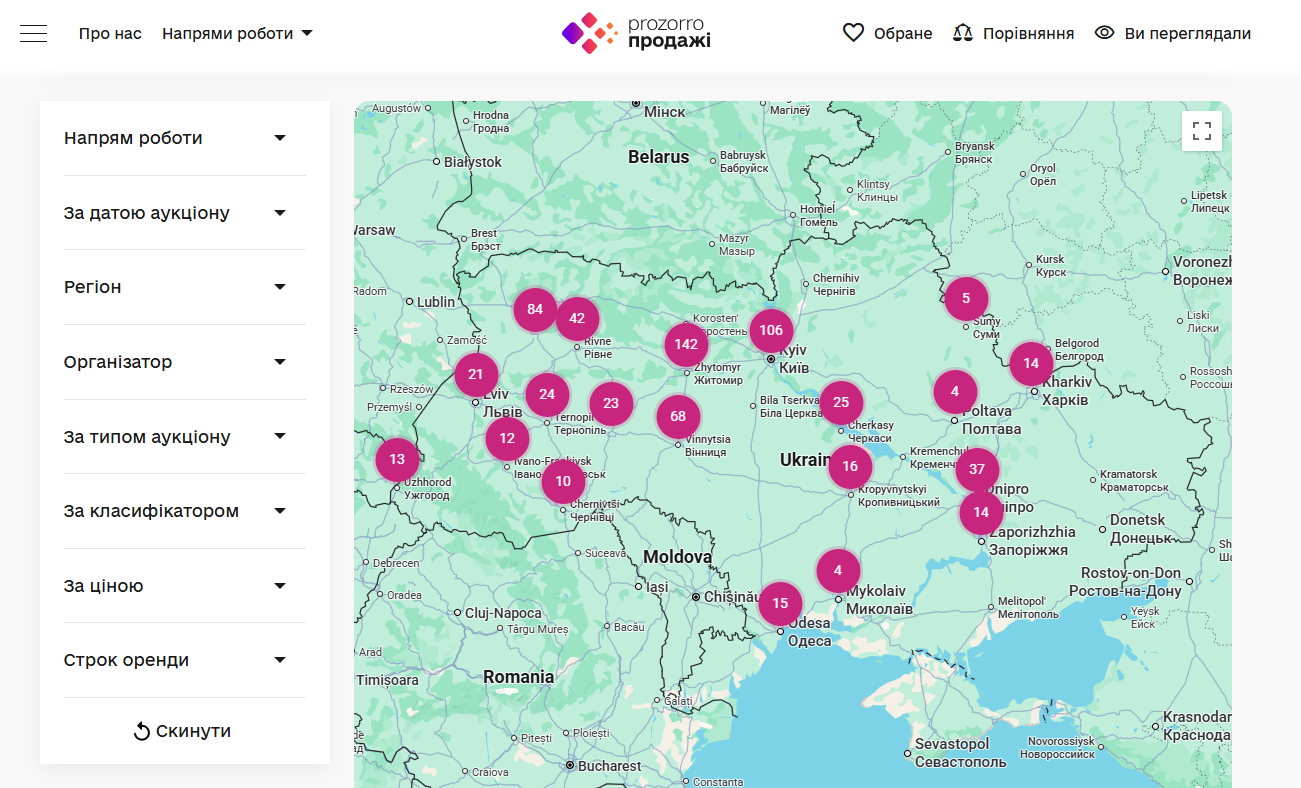The image size is (1301, 788).
Task: Select the map cluster marked 142
Action: point(686,344)
